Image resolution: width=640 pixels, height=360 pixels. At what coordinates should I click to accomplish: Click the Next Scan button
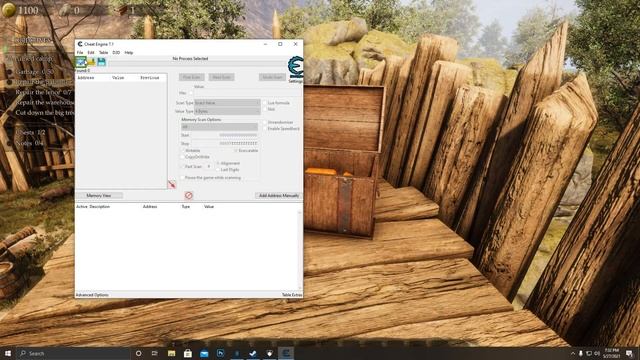[222, 77]
